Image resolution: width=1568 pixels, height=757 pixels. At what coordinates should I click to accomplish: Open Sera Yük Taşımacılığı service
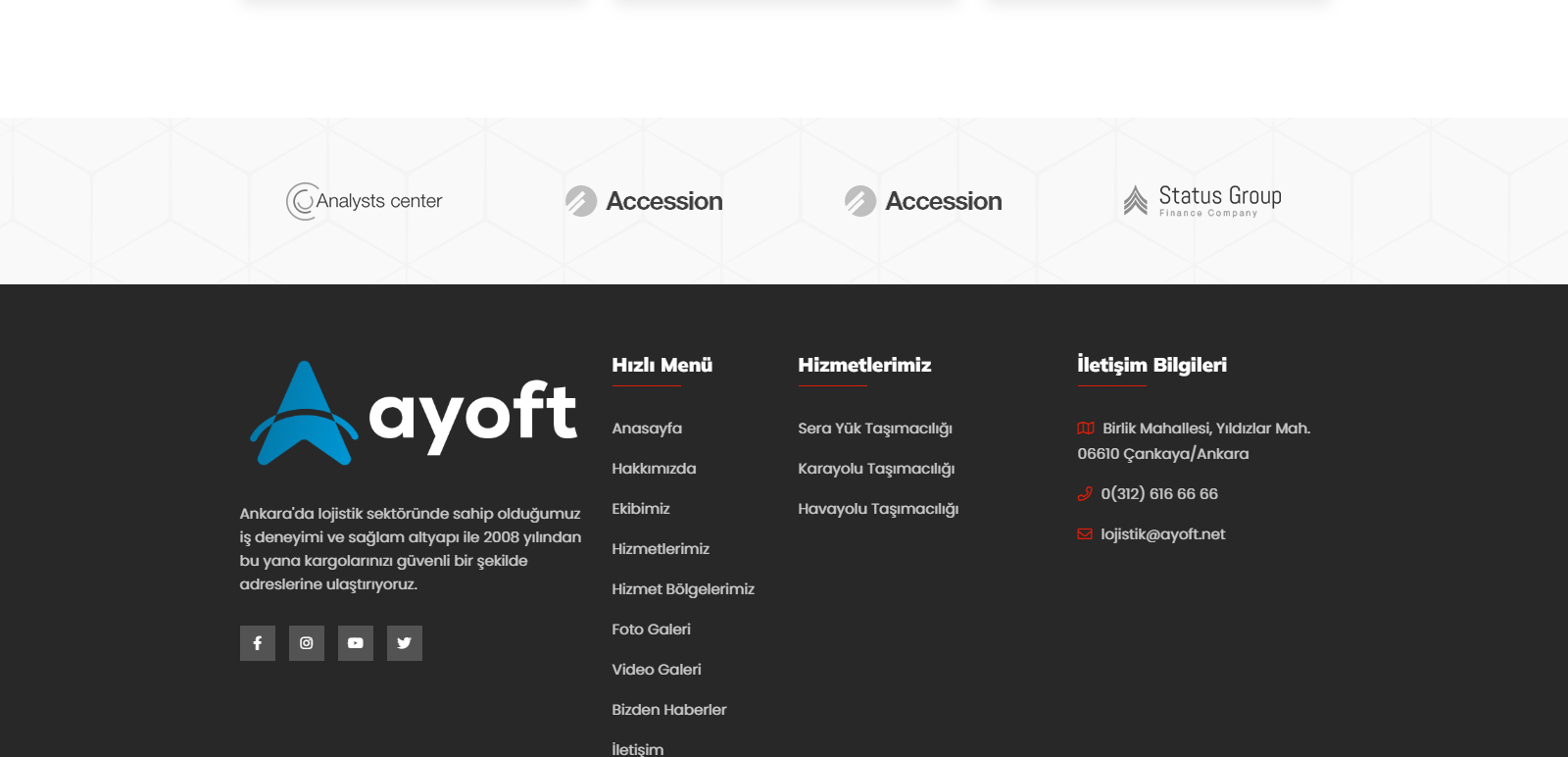click(875, 429)
